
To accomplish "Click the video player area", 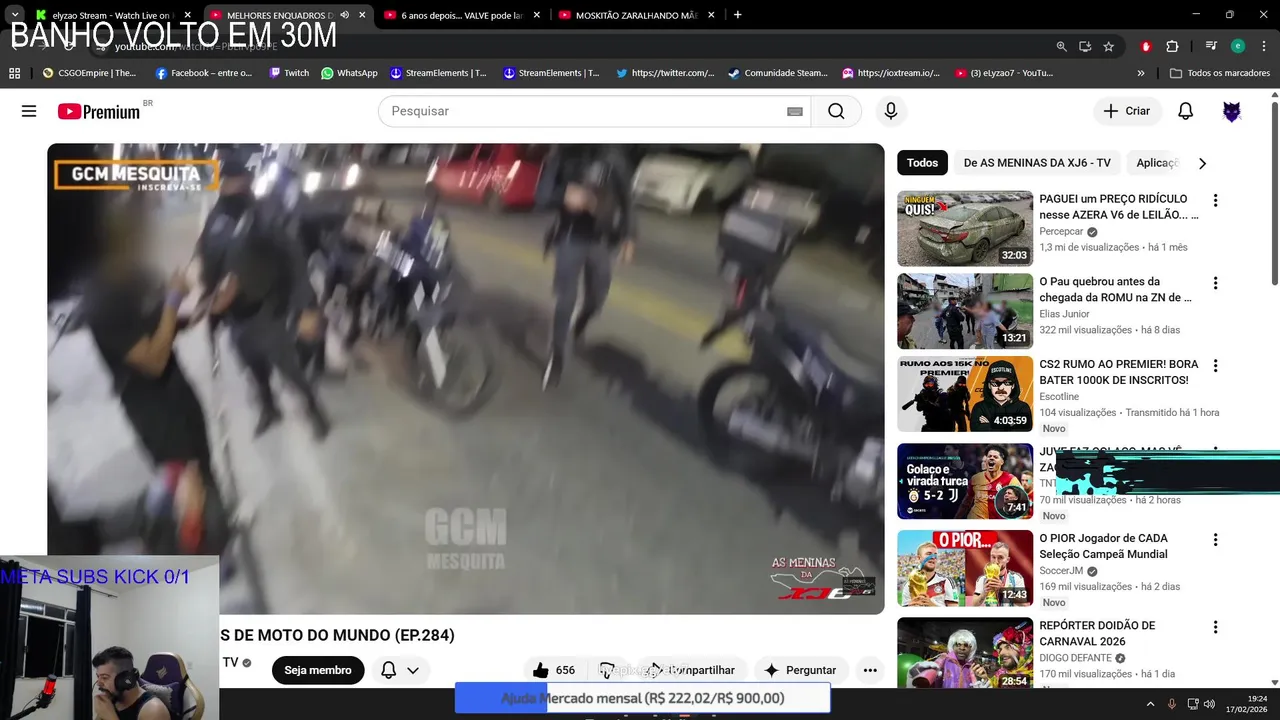I will click(466, 378).
